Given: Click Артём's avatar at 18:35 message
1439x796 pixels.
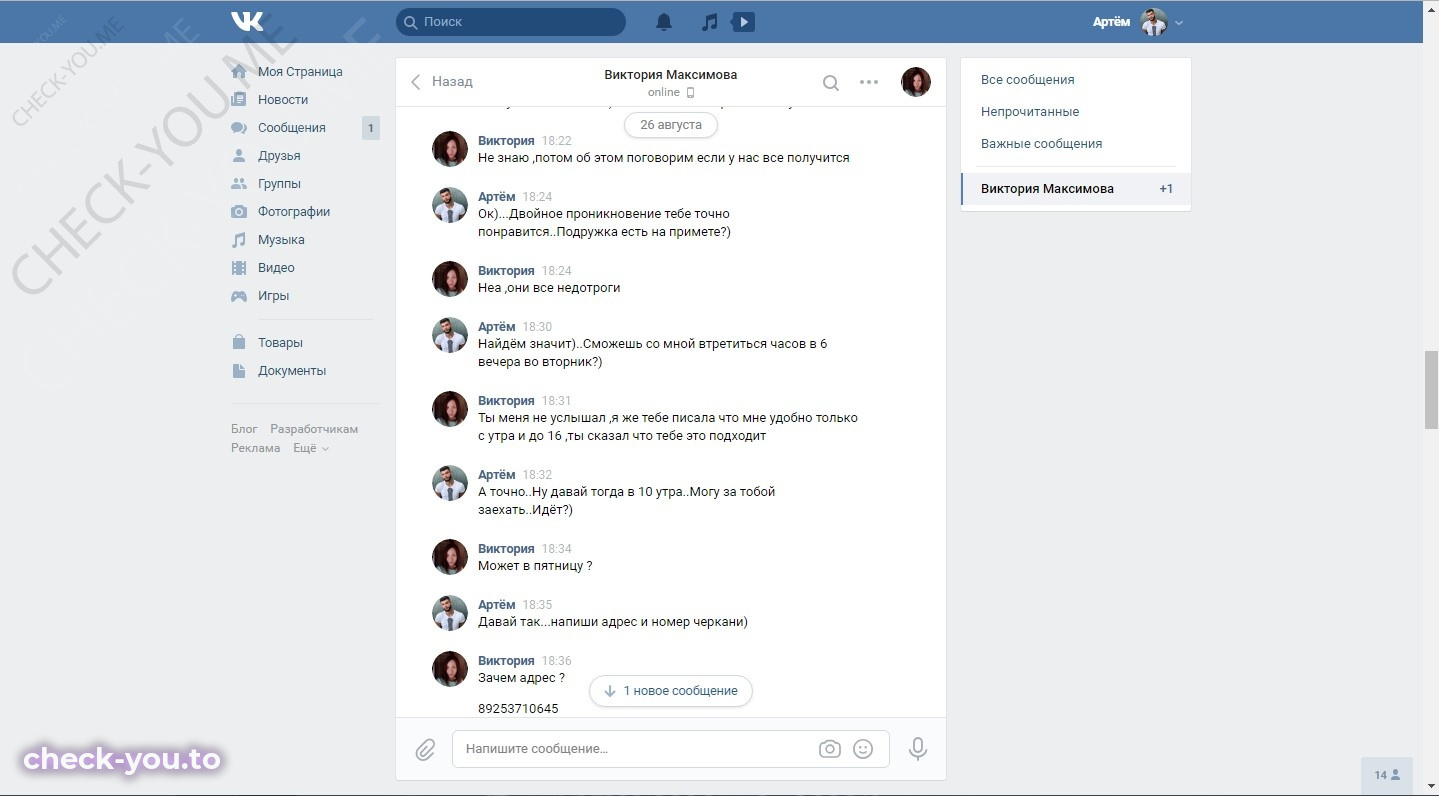Looking at the screenshot, I should point(450,613).
